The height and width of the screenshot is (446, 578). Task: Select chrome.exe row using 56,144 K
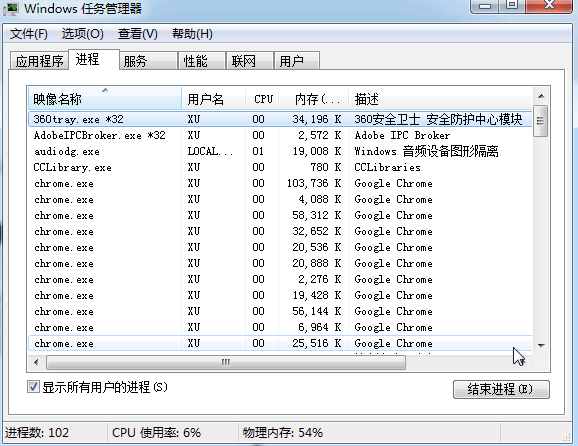point(280,311)
